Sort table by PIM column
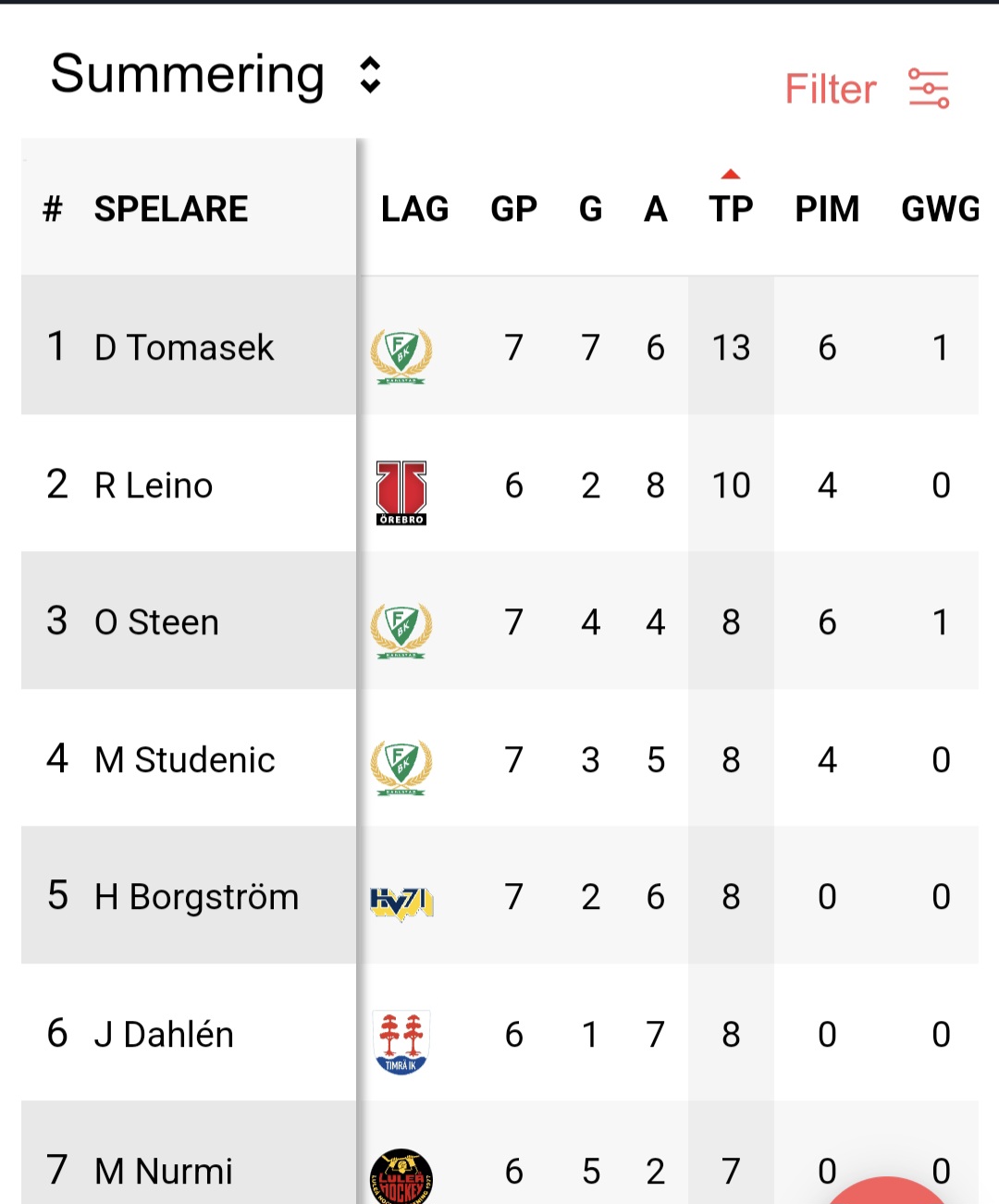This screenshot has height=1204, width=999. point(827,208)
